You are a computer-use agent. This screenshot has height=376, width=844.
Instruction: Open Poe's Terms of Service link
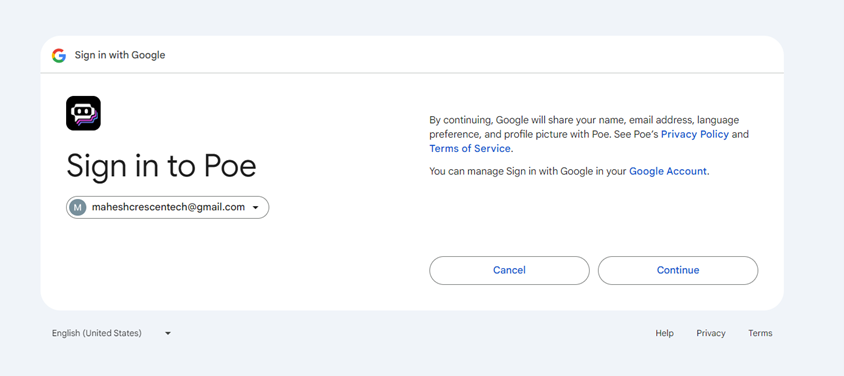point(469,148)
